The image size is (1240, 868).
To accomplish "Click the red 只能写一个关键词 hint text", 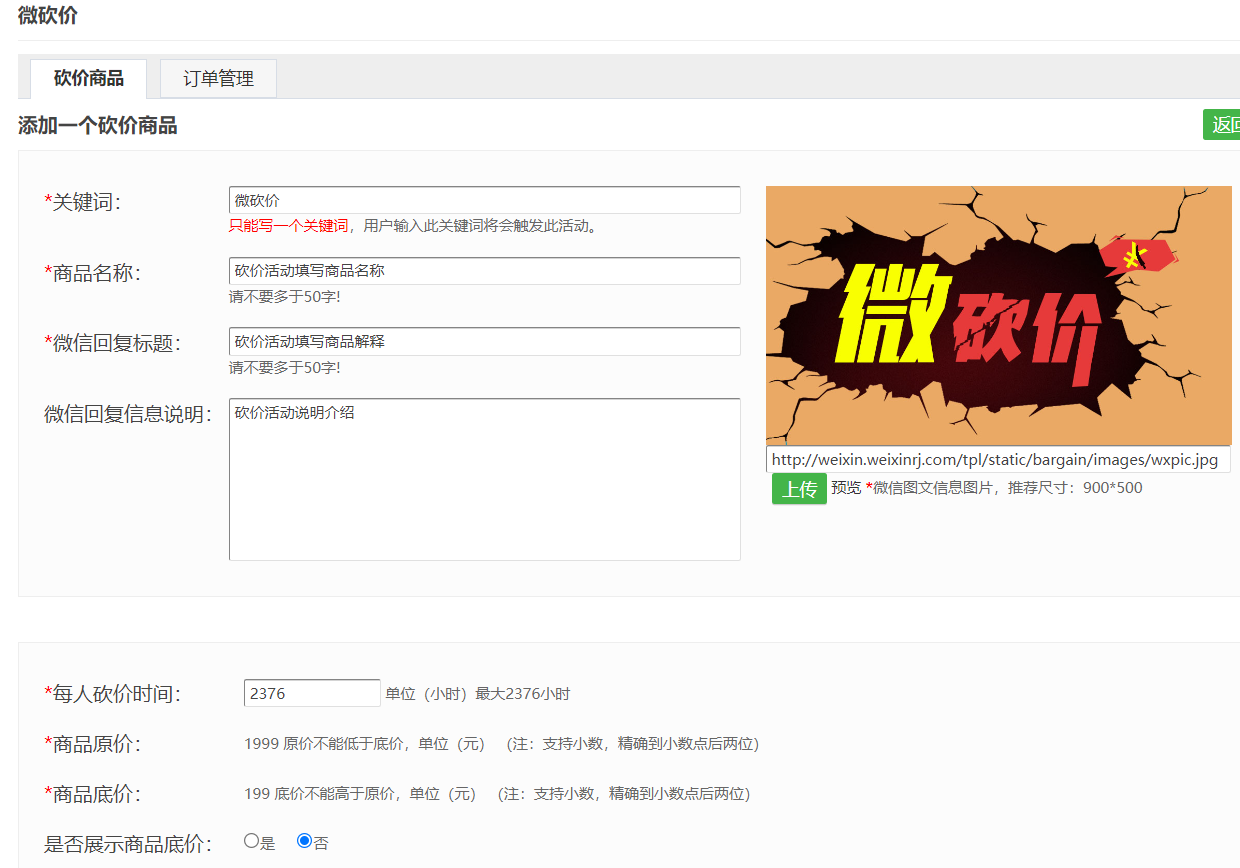I will (288, 226).
